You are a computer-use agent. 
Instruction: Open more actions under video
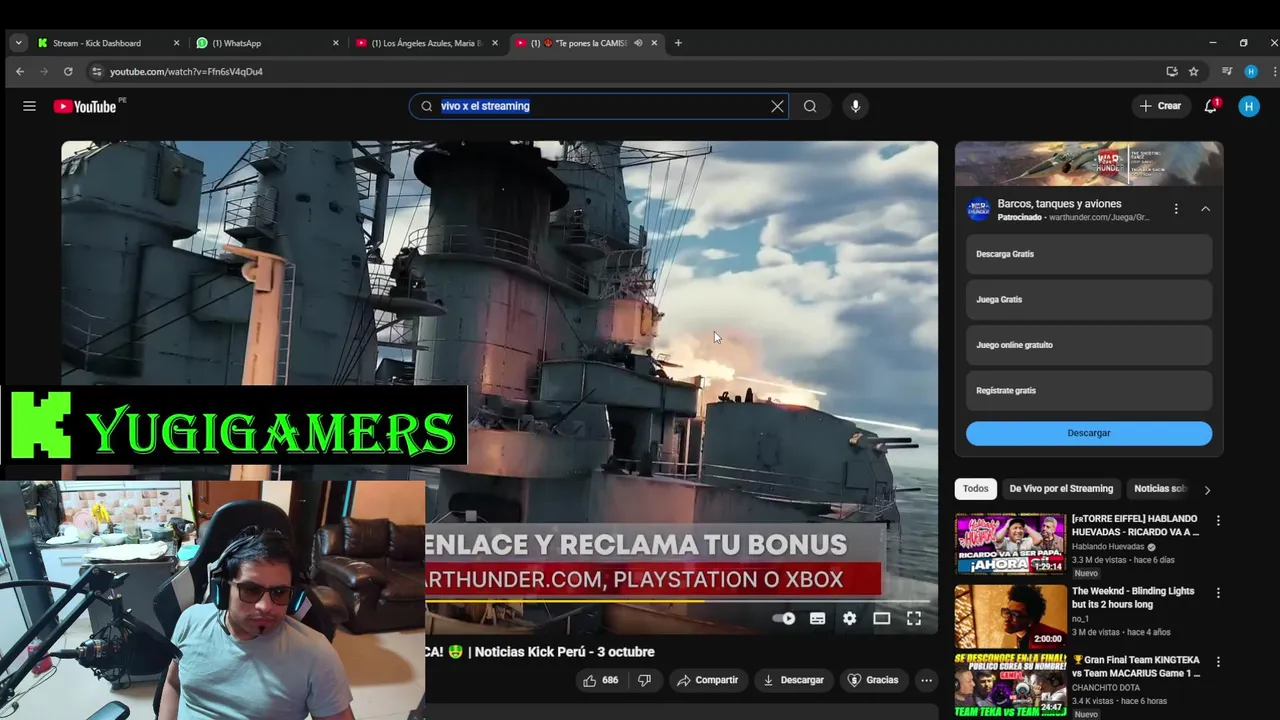[926, 680]
